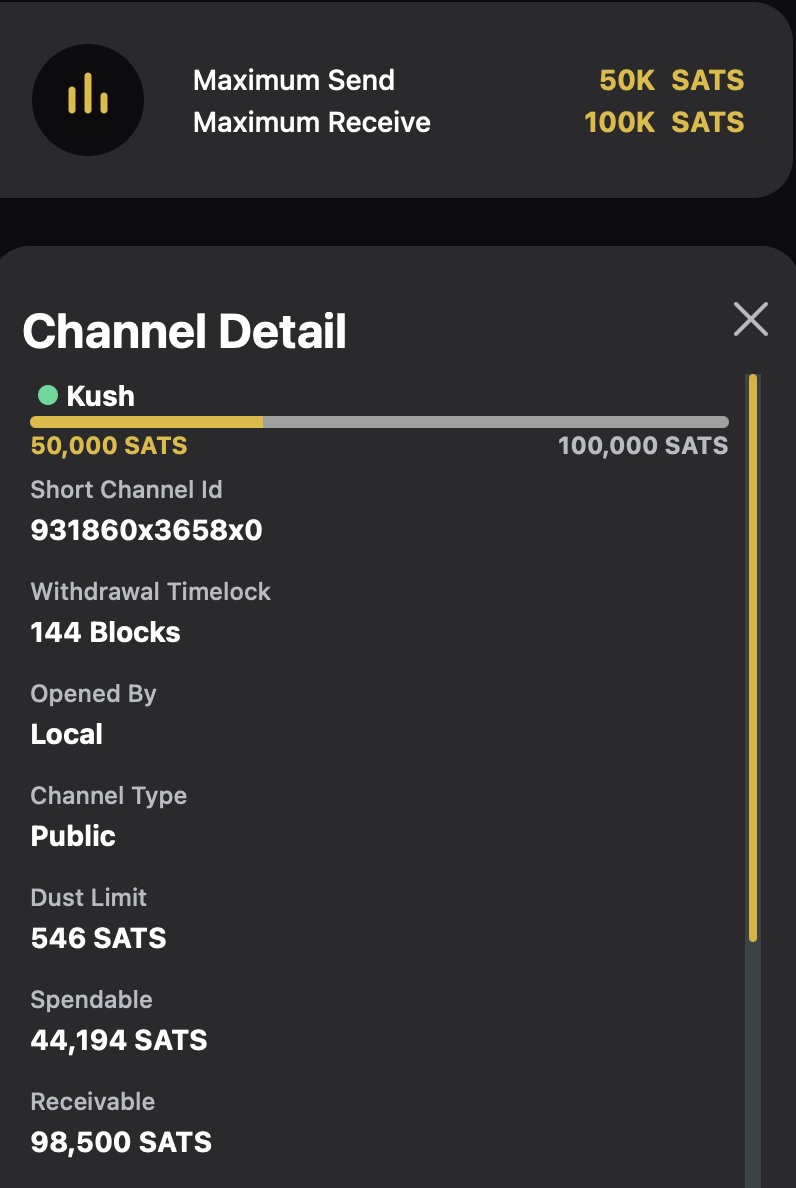The height and width of the screenshot is (1188, 796).
Task: Click the 144 Blocks withdrawal timelock value
Action: click(106, 632)
